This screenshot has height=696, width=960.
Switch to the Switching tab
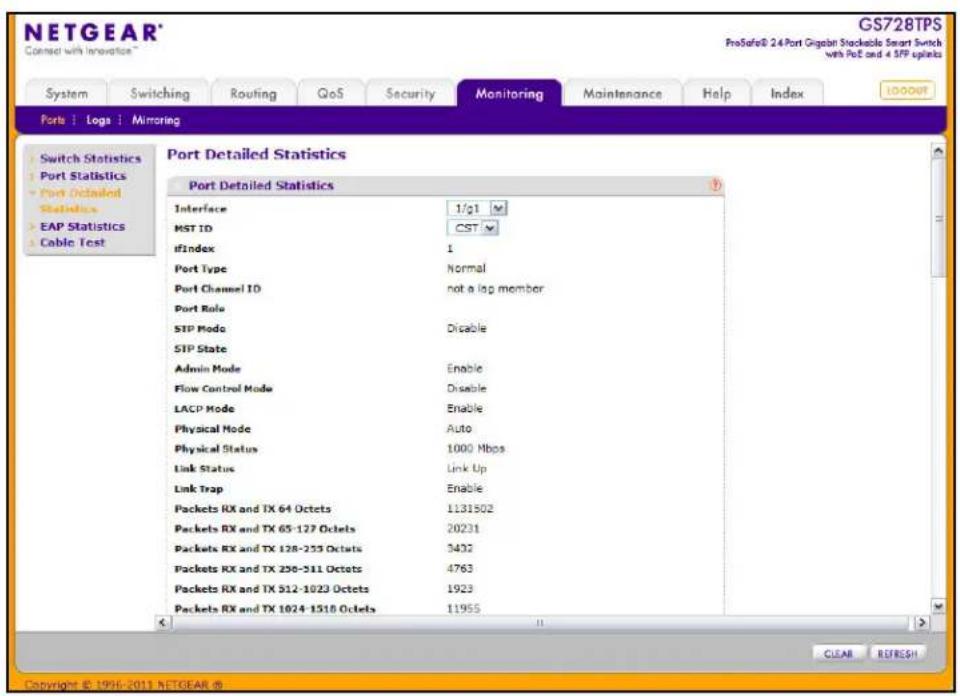click(160, 94)
